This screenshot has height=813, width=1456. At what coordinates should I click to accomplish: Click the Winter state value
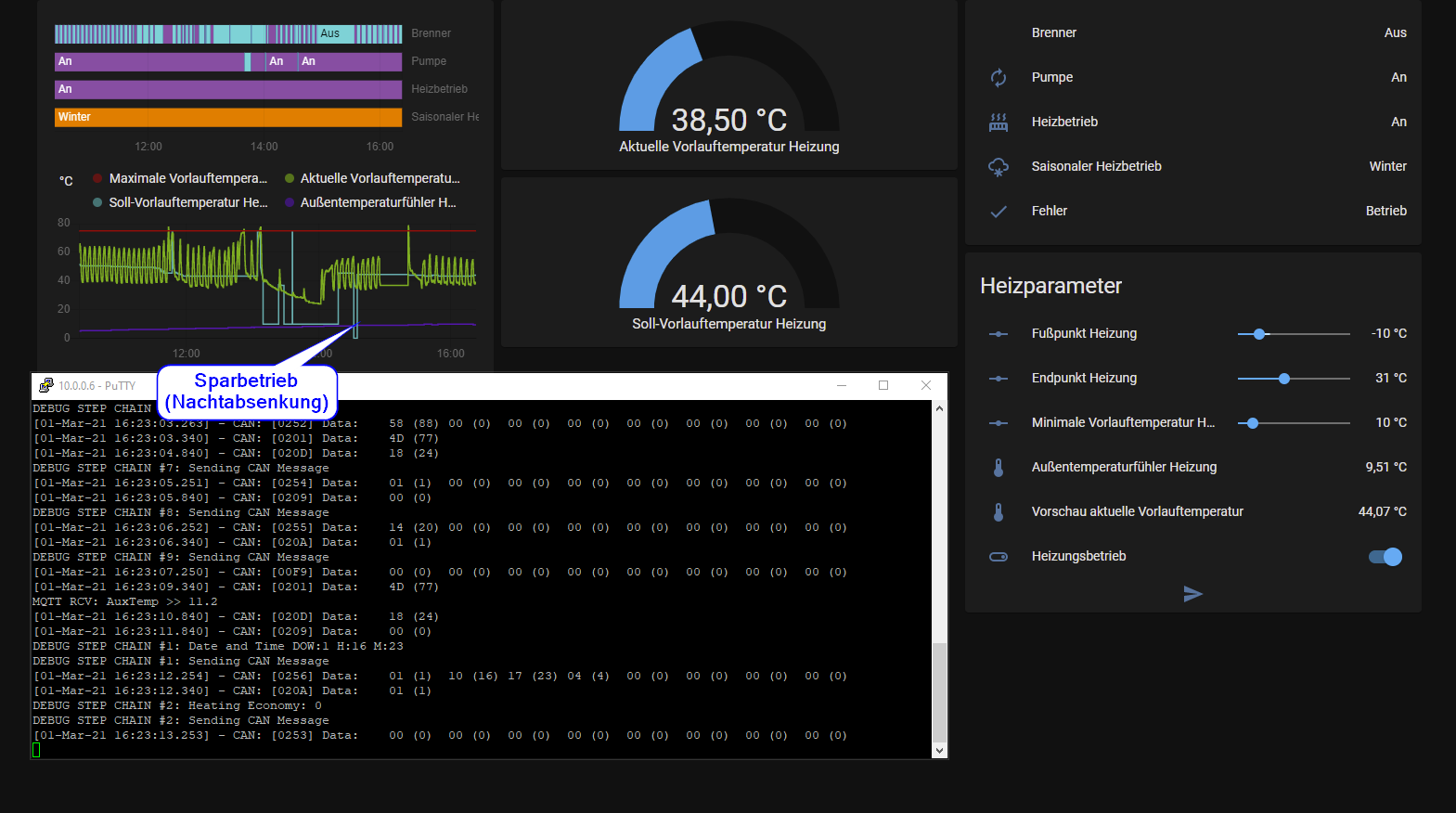point(1388,166)
